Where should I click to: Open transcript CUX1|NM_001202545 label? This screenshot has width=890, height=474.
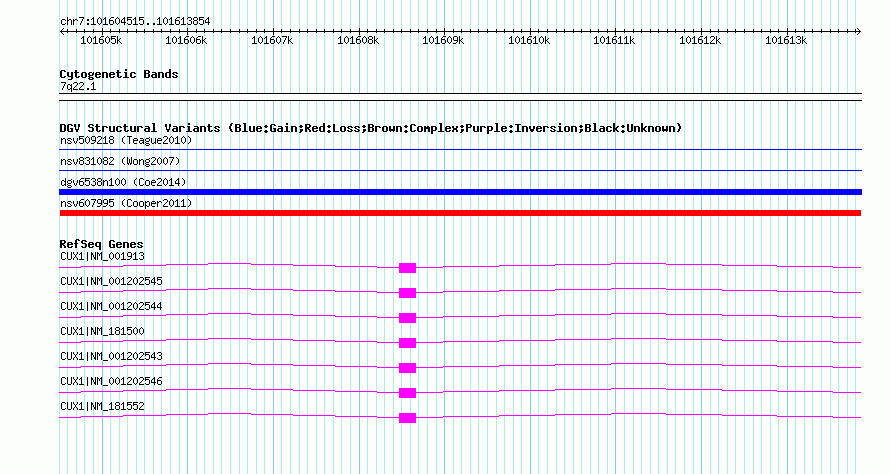(x=111, y=282)
